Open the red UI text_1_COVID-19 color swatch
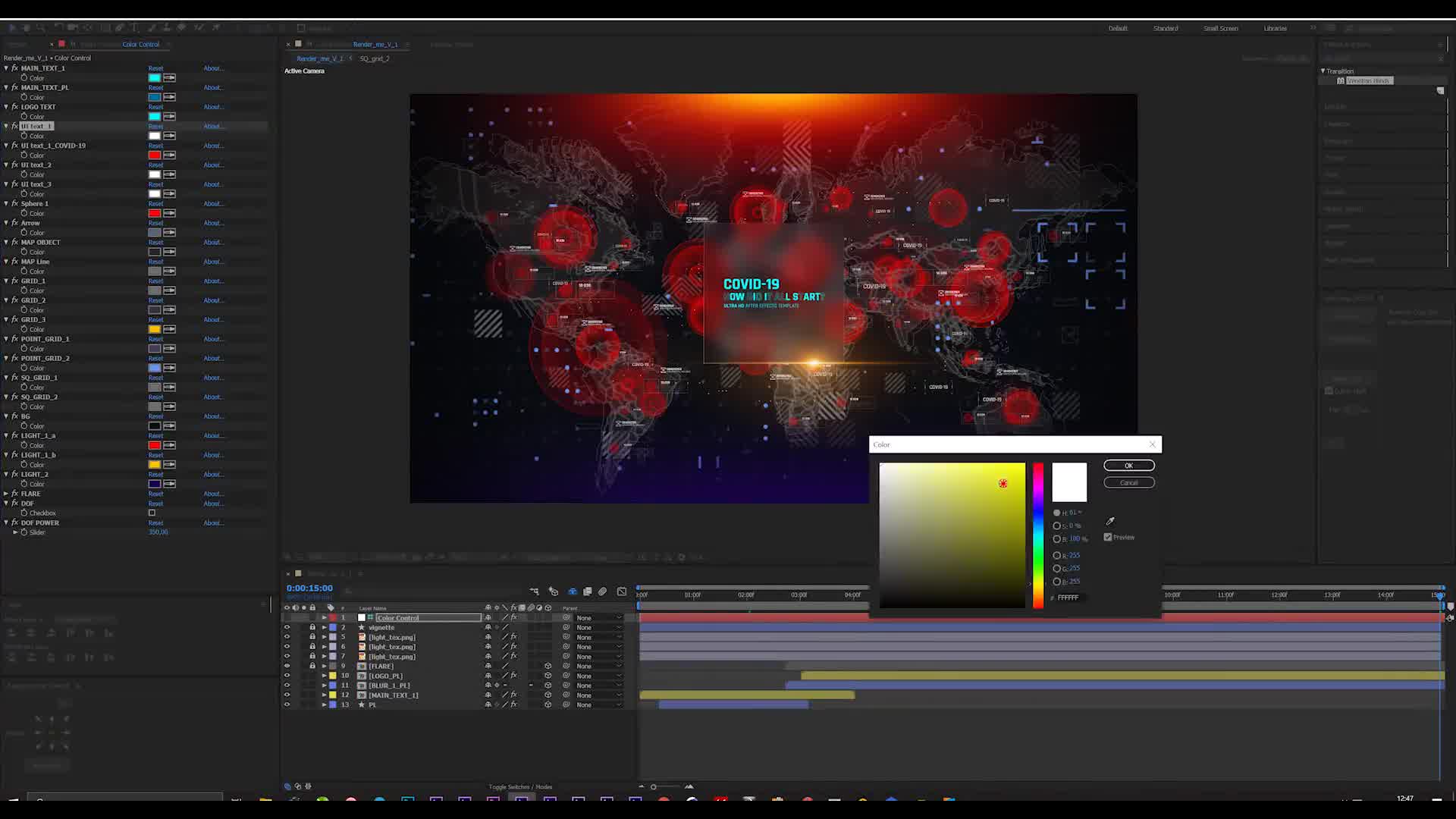The image size is (1456, 819). 155,155
